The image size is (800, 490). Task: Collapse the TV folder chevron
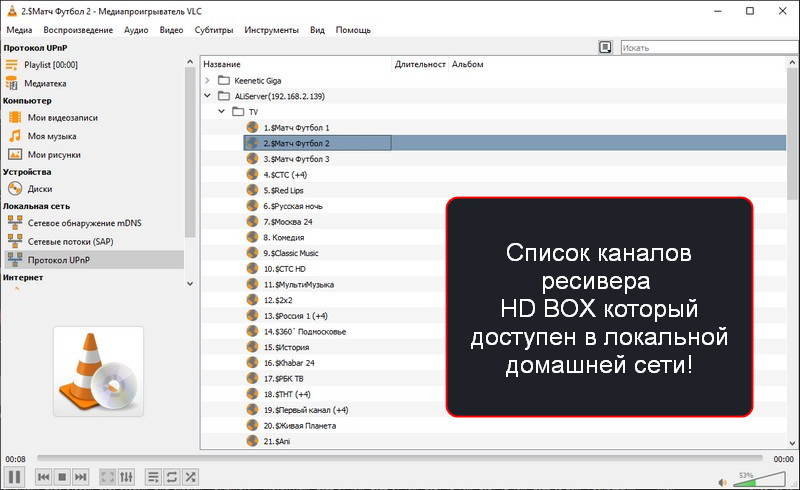click(221, 111)
